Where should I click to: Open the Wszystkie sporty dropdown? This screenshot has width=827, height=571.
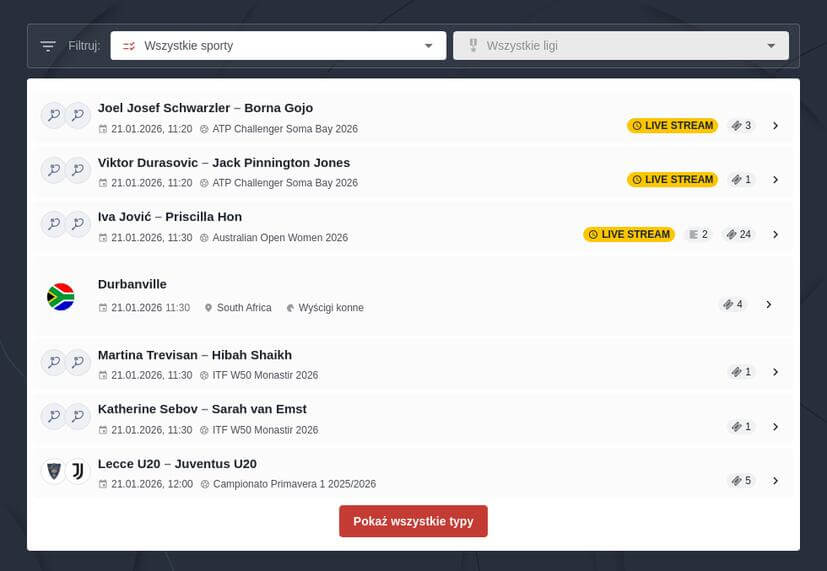278,46
